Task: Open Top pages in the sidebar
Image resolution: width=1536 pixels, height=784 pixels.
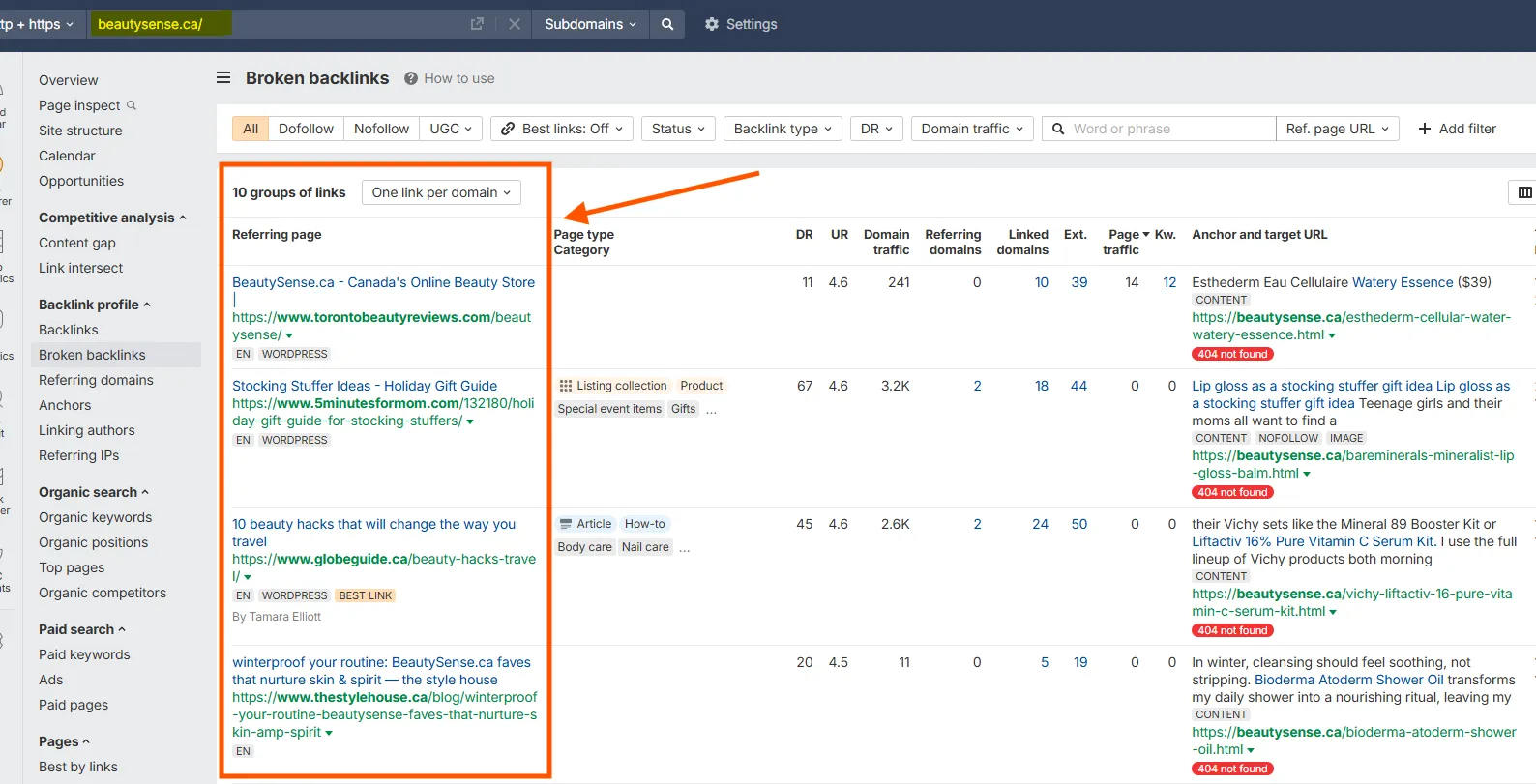Action: pyautogui.click(x=72, y=567)
